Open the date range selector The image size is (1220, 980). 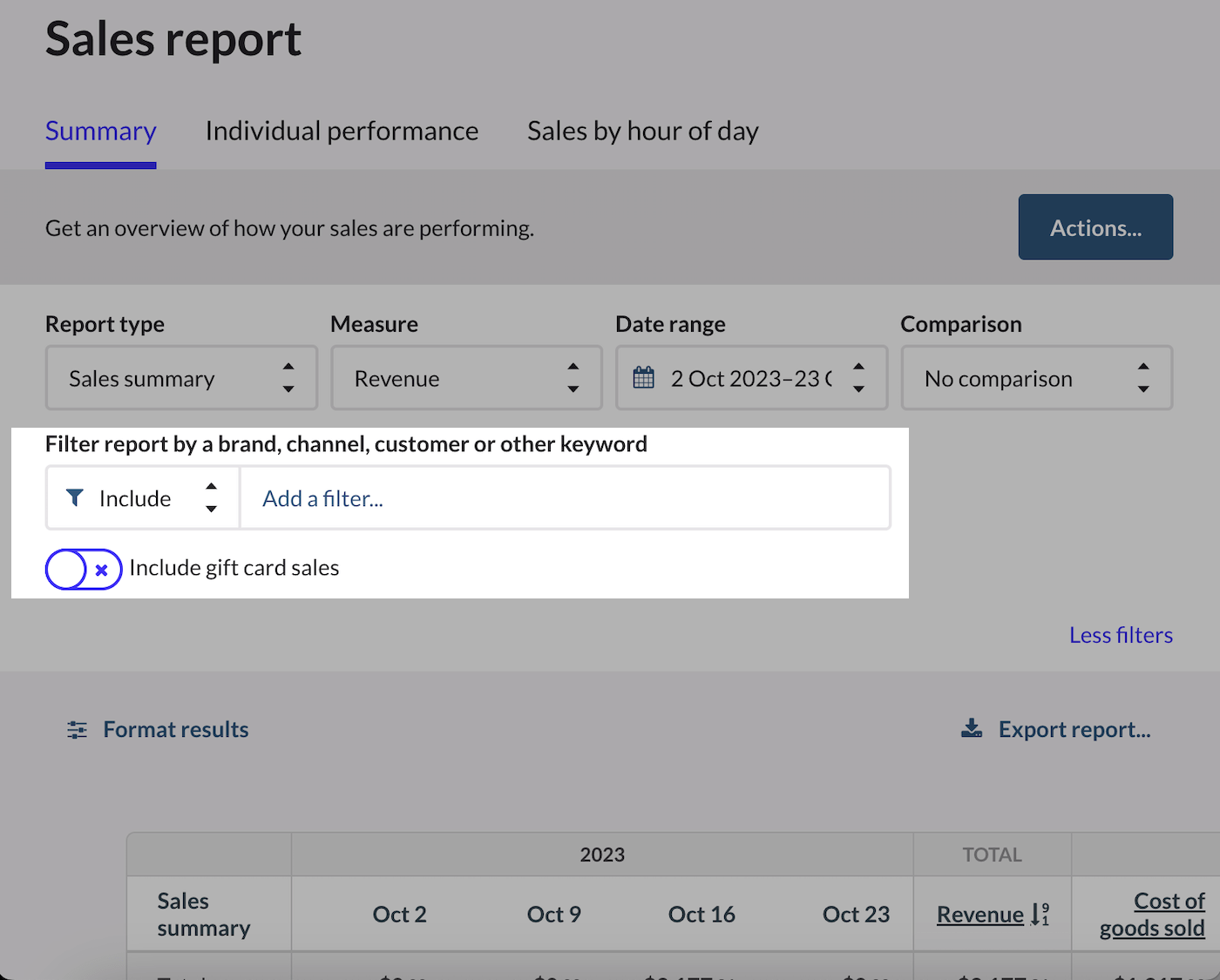(x=751, y=378)
